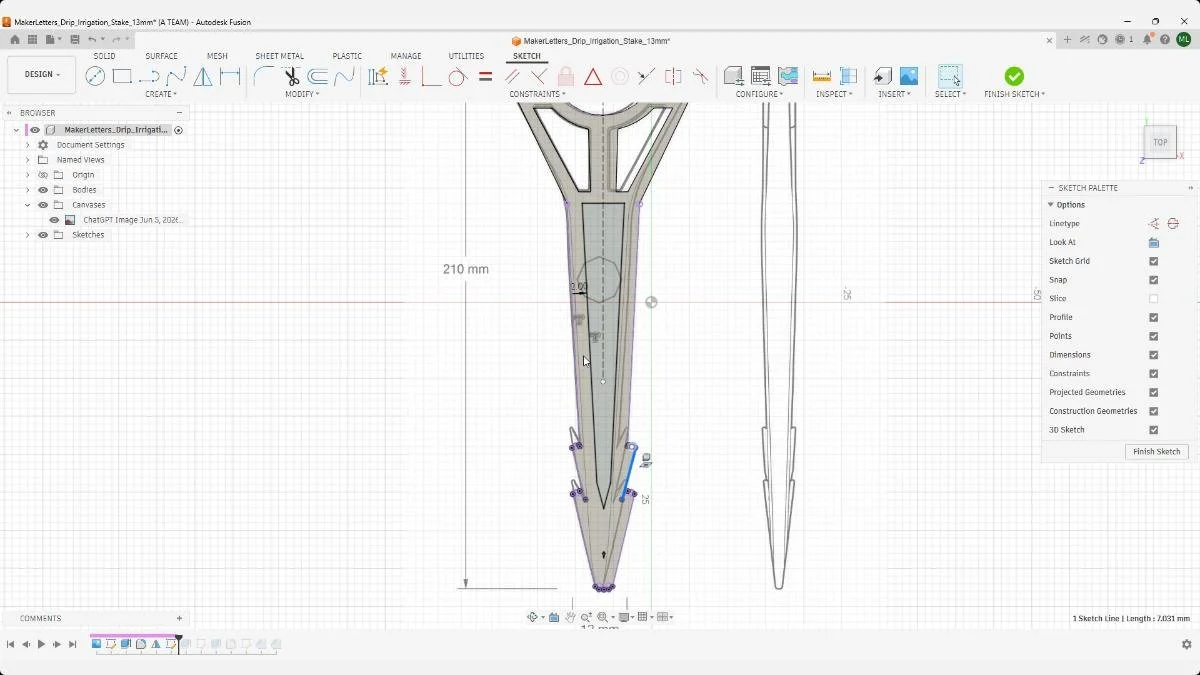Expand the Document Settings node
The image size is (1200, 675).
27,145
